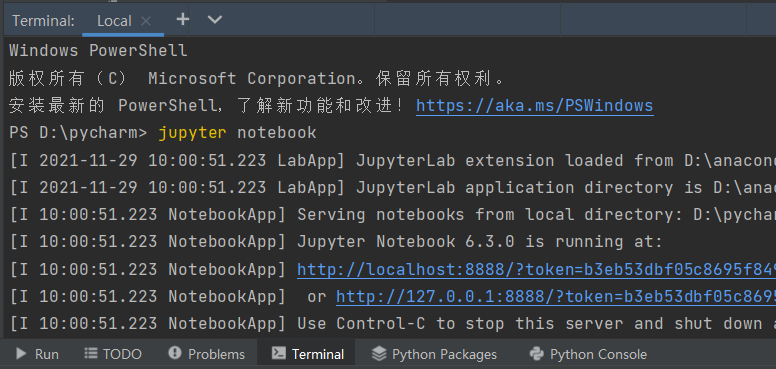The width and height of the screenshot is (776, 369).
Task: Open the Python Console tool window
Action: pyautogui.click(x=587, y=354)
